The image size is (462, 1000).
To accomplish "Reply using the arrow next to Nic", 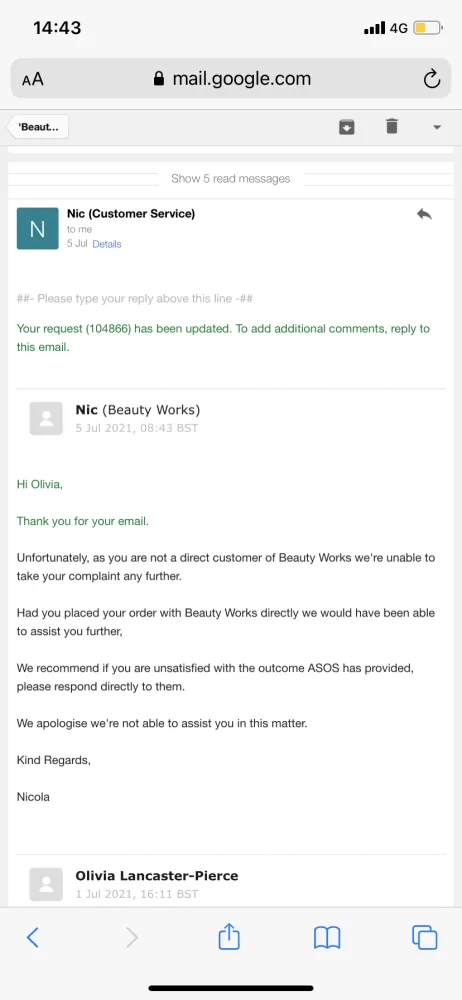I will pos(424,214).
